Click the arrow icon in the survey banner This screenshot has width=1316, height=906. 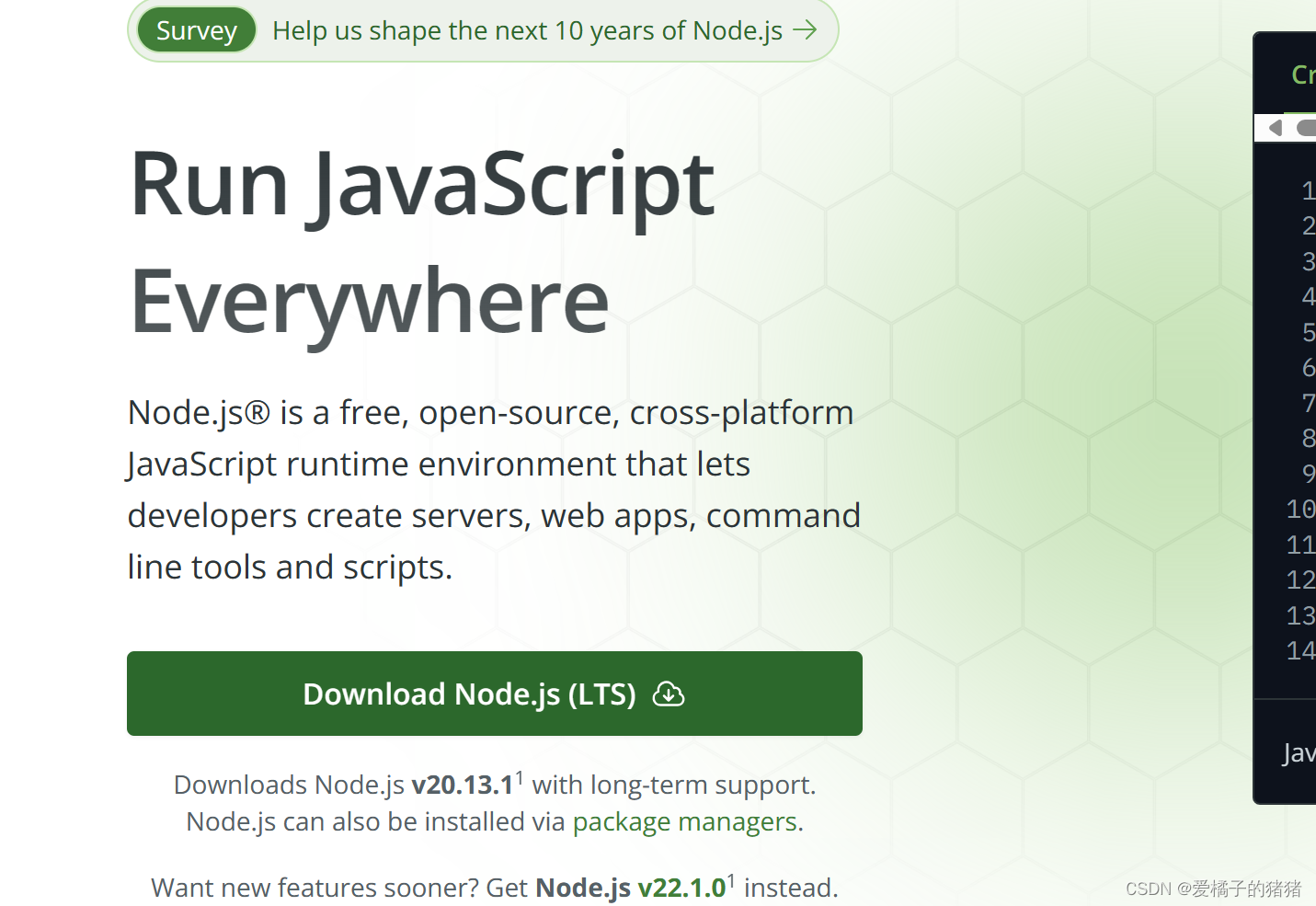click(804, 30)
